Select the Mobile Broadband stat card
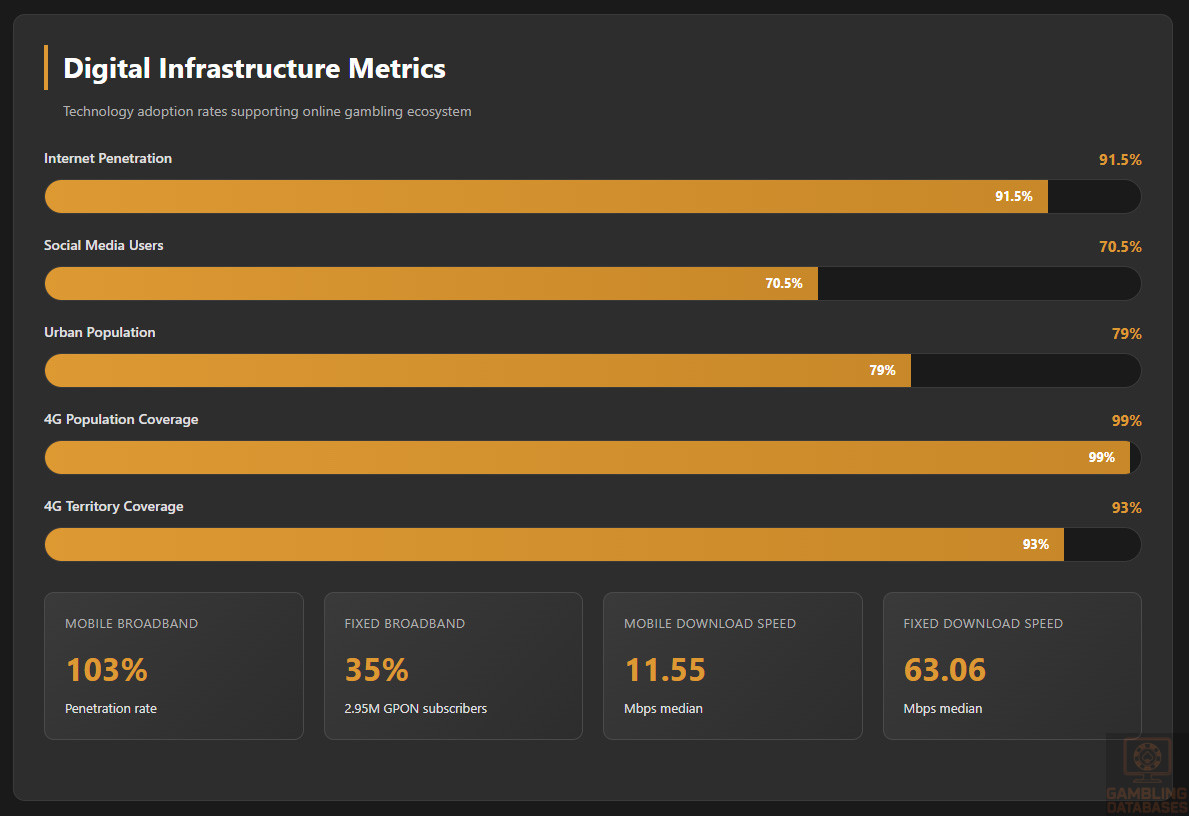Image resolution: width=1189 pixels, height=816 pixels. tap(174, 666)
